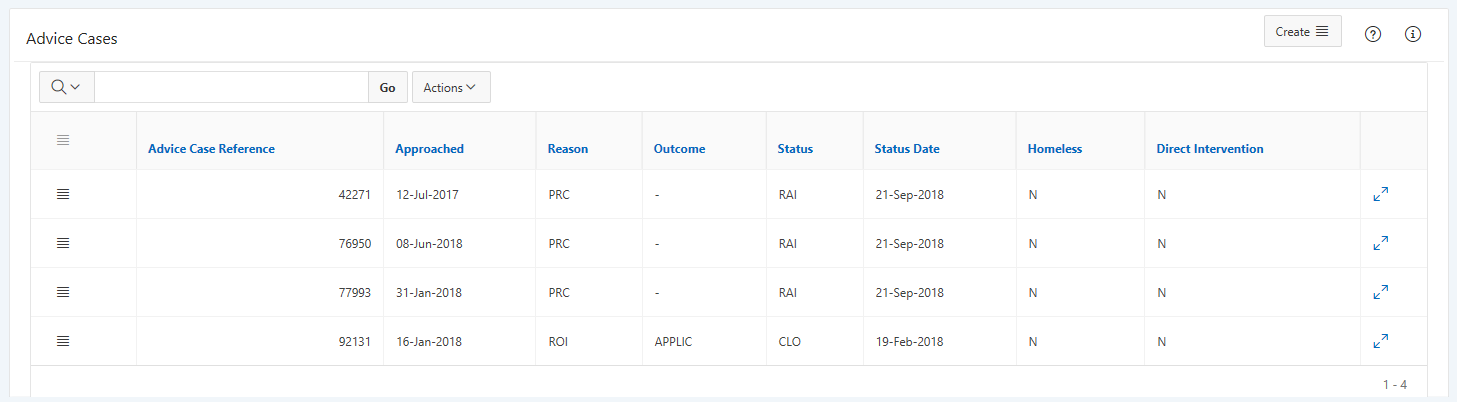The height and width of the screenshot is (402, 1457).
Task: Focus the report search text field
Action: tap(231, 87)
